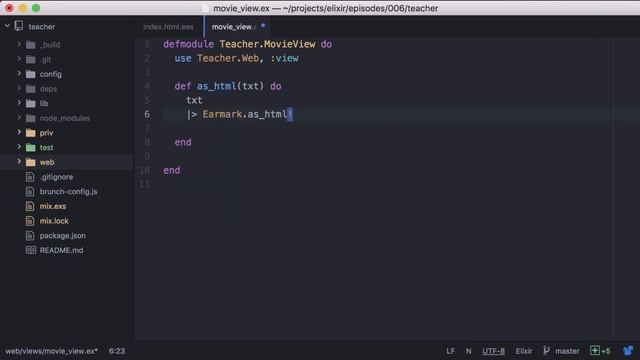Click line number 6 in the gutter
Screen dimensions: 640x360
[147, 114]
